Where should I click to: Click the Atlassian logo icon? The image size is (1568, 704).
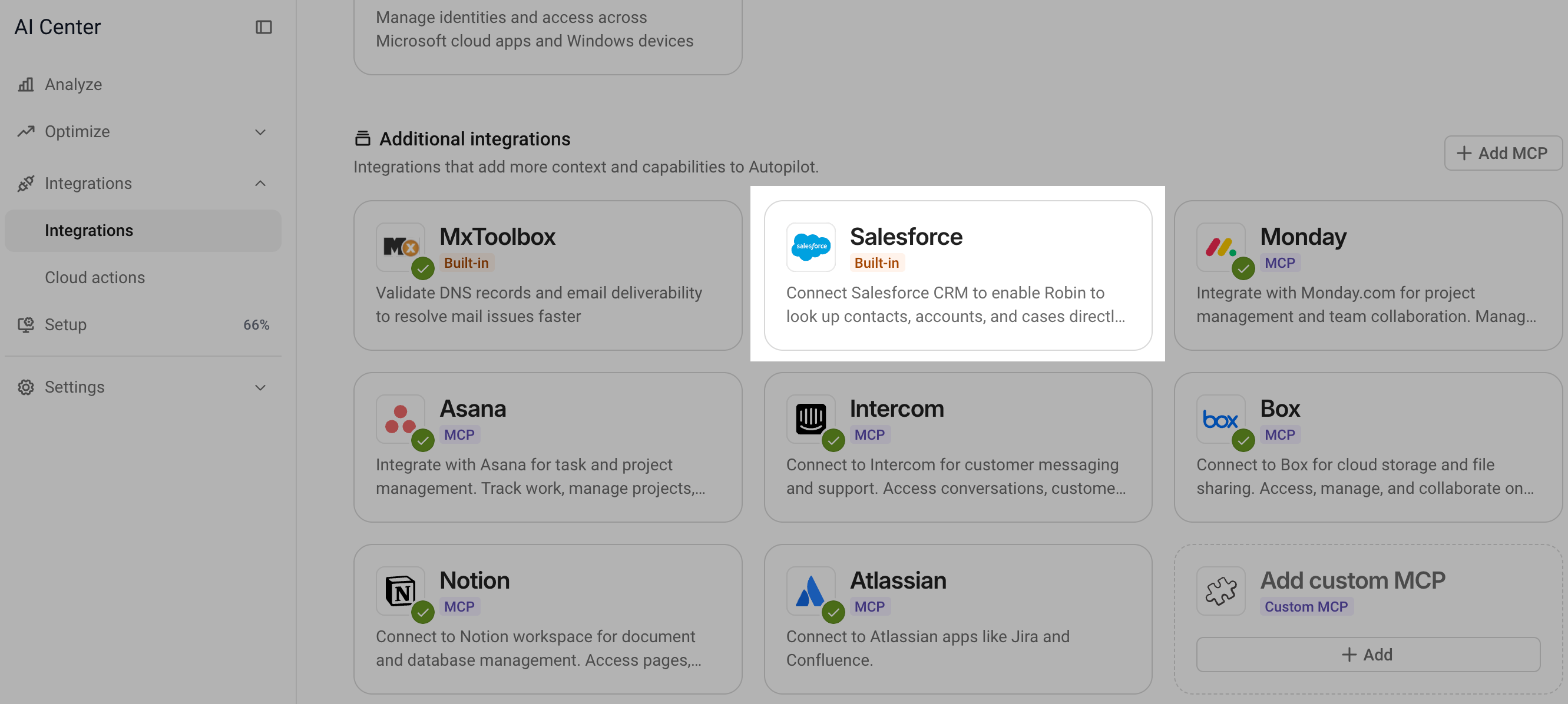pyautogui.click(x=811, y=591)
